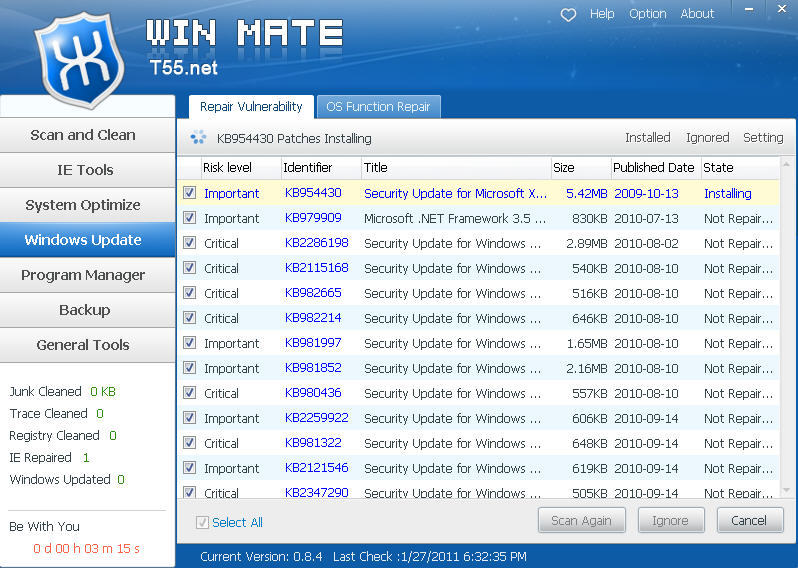Open KB980436 identifier link
Screen dimensions: 798x568
pyautogui.click(x=313, y=392)
